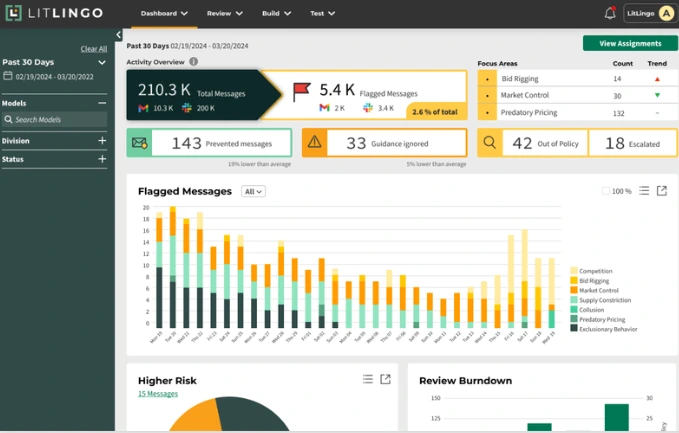
Task: Open the All dropdown beside Flagged Messages
Action: [x=253, y=191]
